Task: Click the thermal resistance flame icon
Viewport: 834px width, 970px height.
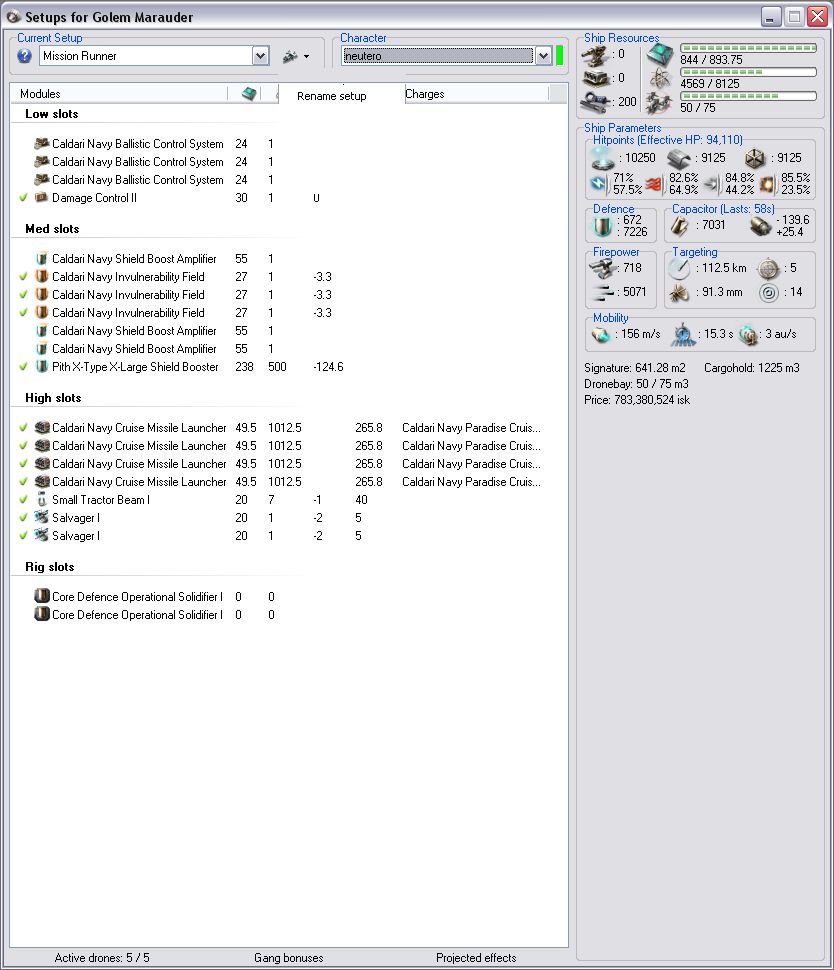Action: 655,184
